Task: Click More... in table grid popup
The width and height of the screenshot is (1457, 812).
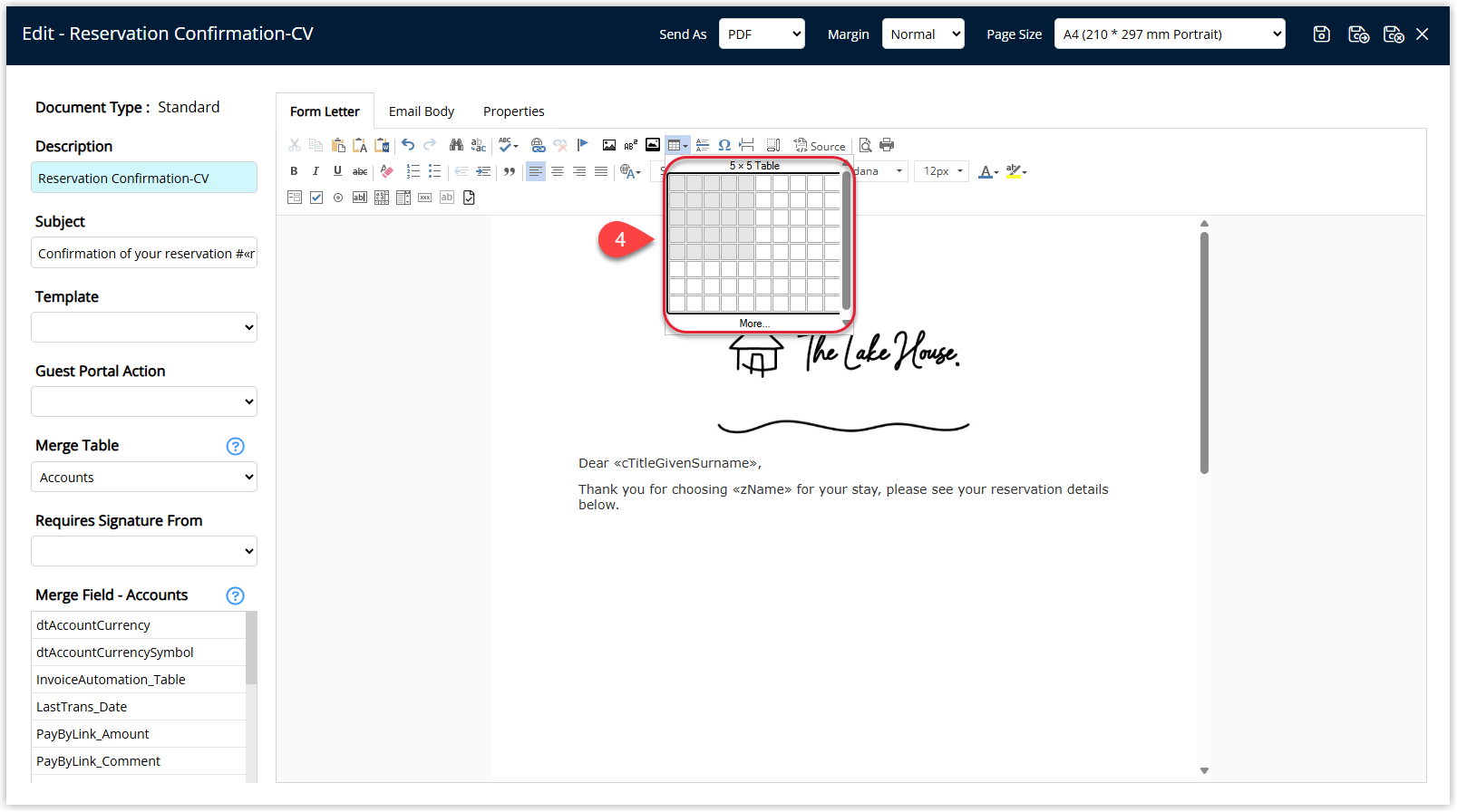Action: [x=754, y=324]
